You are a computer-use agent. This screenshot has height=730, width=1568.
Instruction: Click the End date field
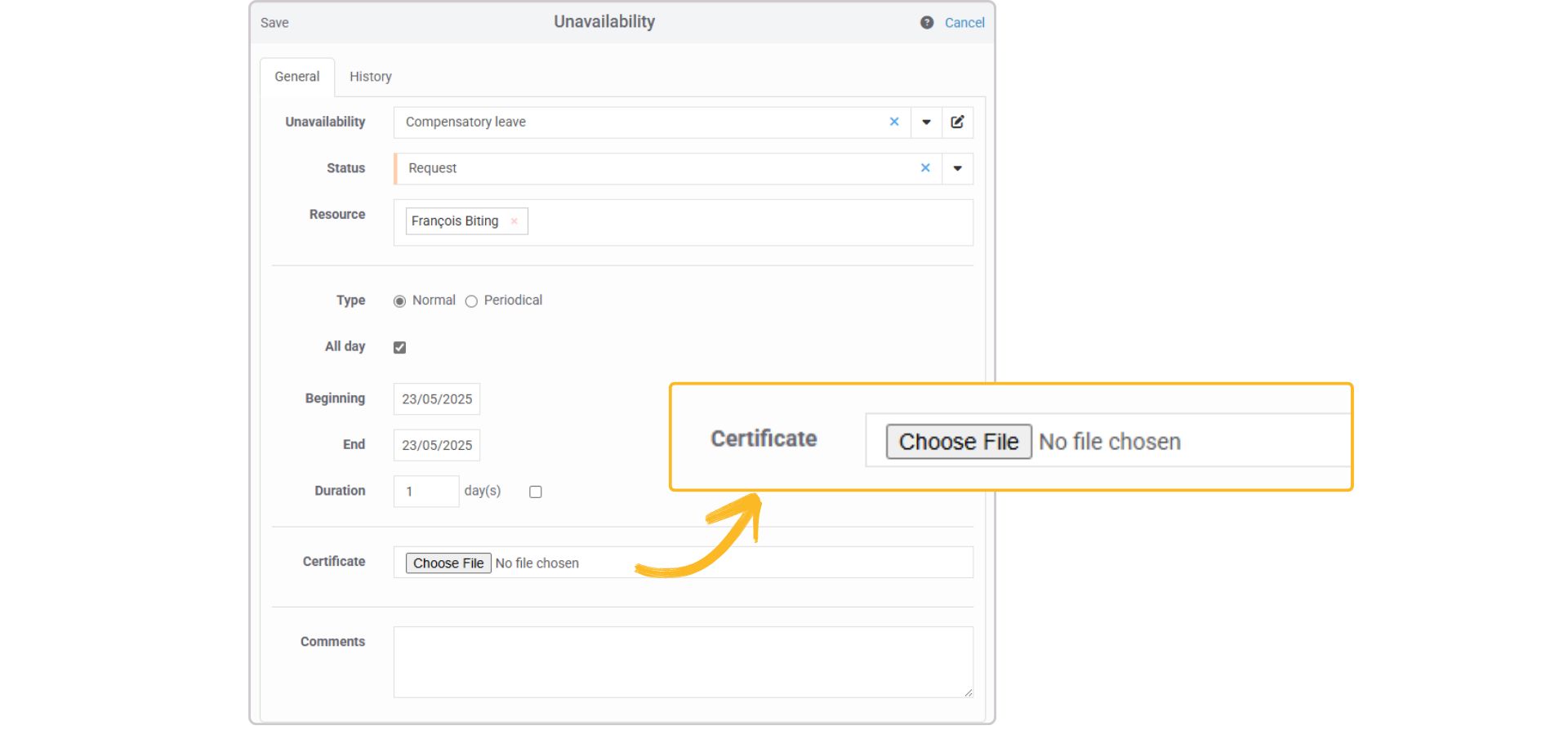[436, 445]
